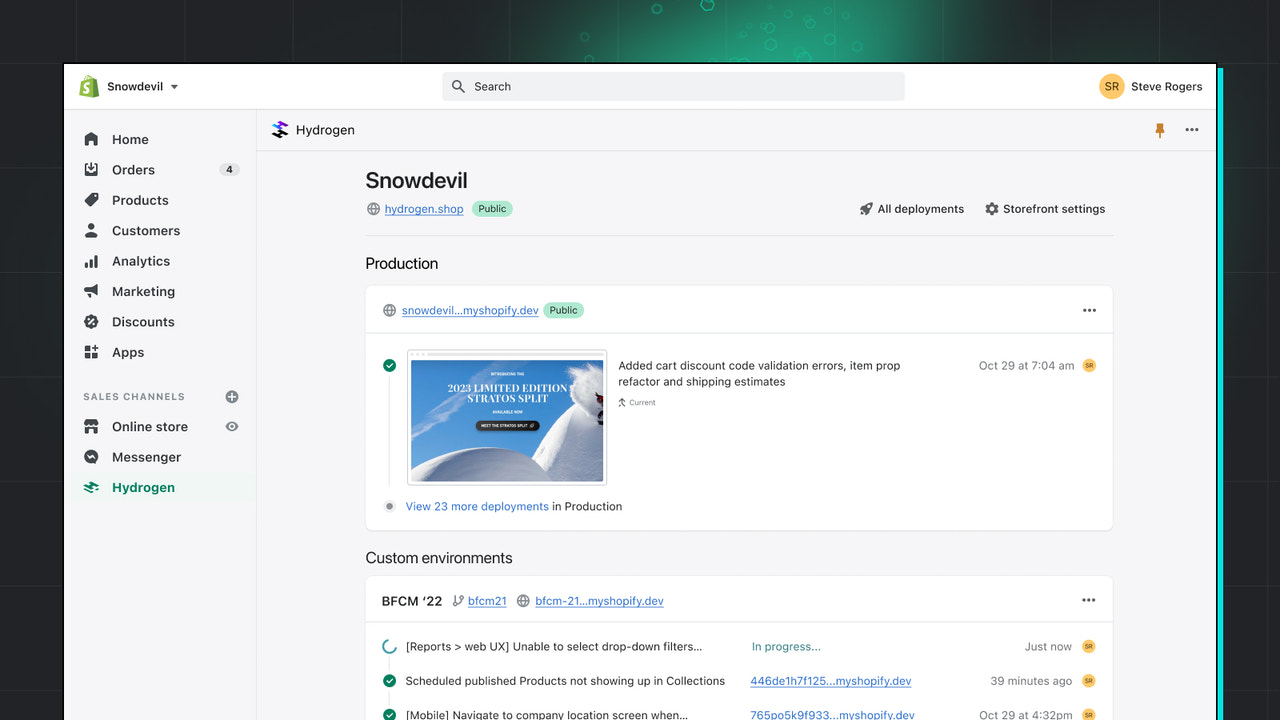Add a new sales channel
The width and height of the screenshot is (1280, 720).
231,396
